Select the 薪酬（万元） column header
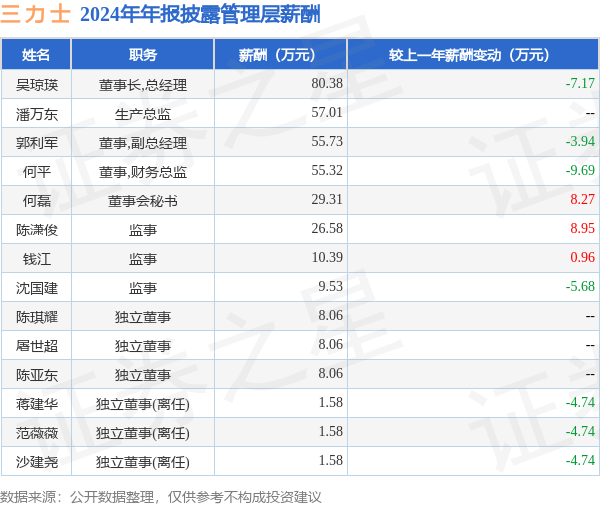The width and height of the screenshot is (600, 506). click(280, 55)
